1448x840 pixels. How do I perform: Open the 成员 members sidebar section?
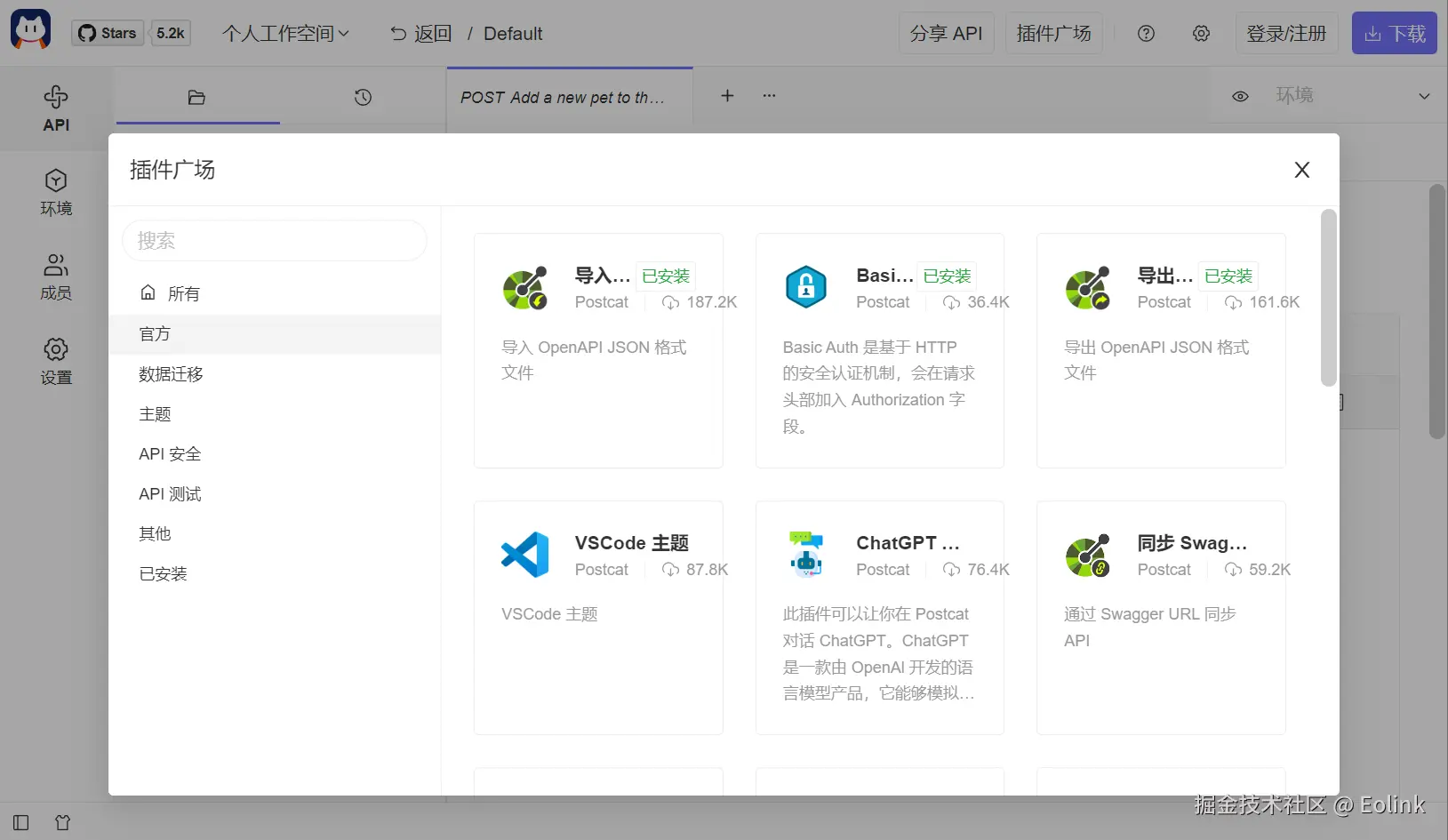pyautogui.click(x=56, y=277)
